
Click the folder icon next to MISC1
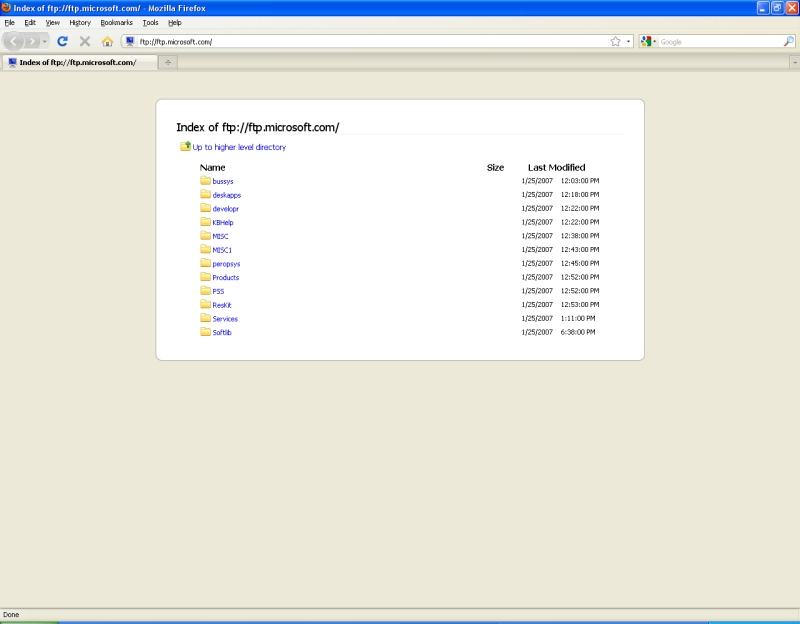(x=205, y=249)
